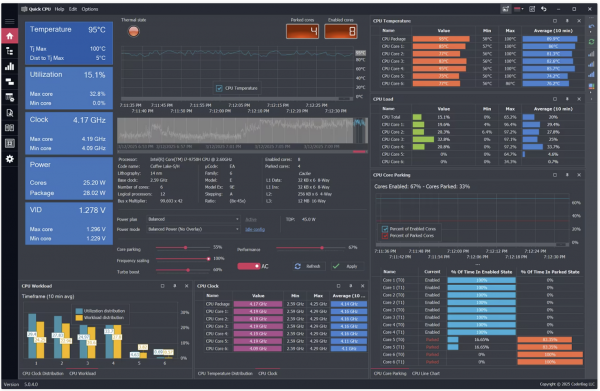
Task: Open the table with eye sidebar icon
Action: 10,97
